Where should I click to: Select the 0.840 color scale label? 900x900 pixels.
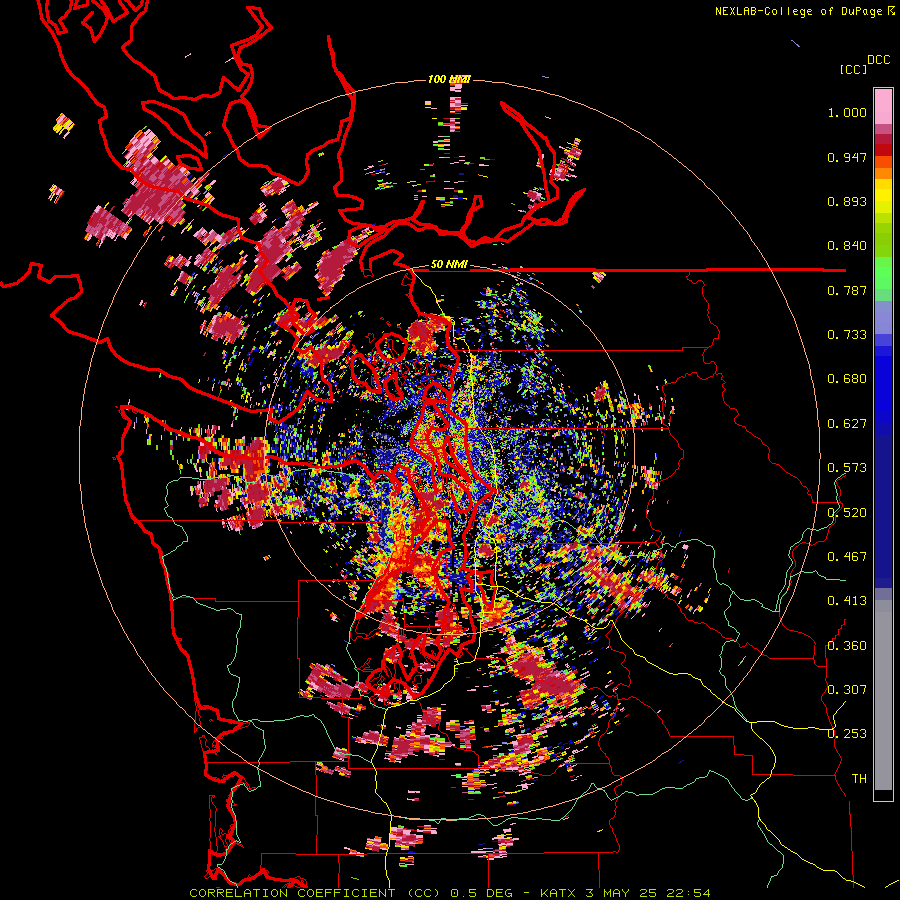847,246
